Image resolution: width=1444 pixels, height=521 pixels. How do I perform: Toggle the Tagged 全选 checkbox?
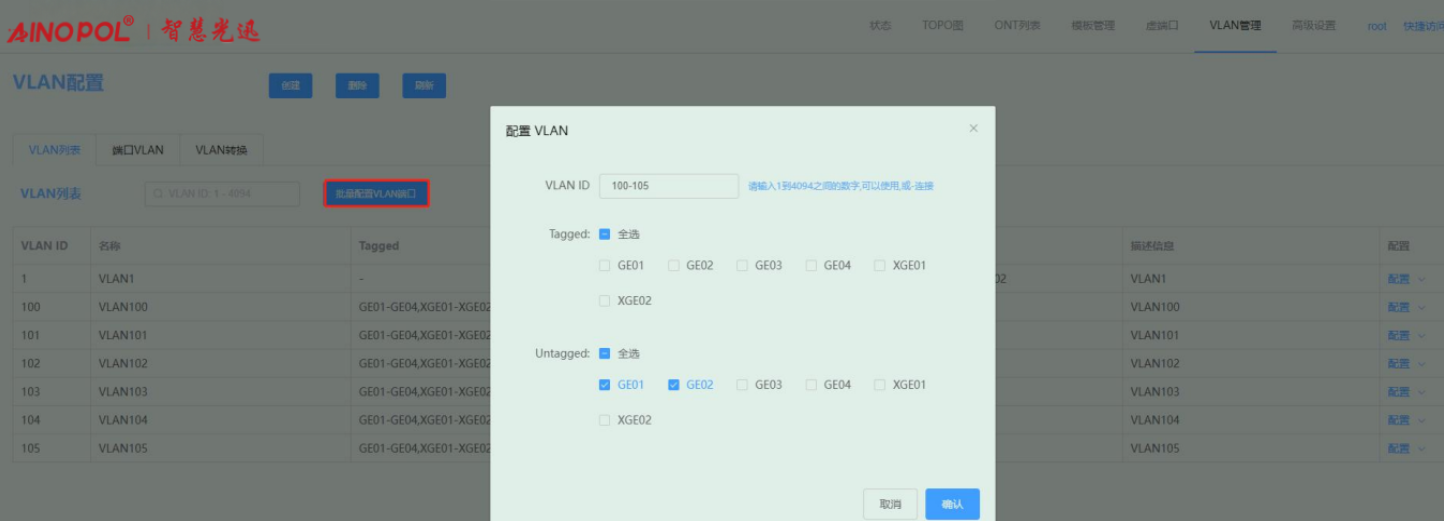click(x=604, y=235)
